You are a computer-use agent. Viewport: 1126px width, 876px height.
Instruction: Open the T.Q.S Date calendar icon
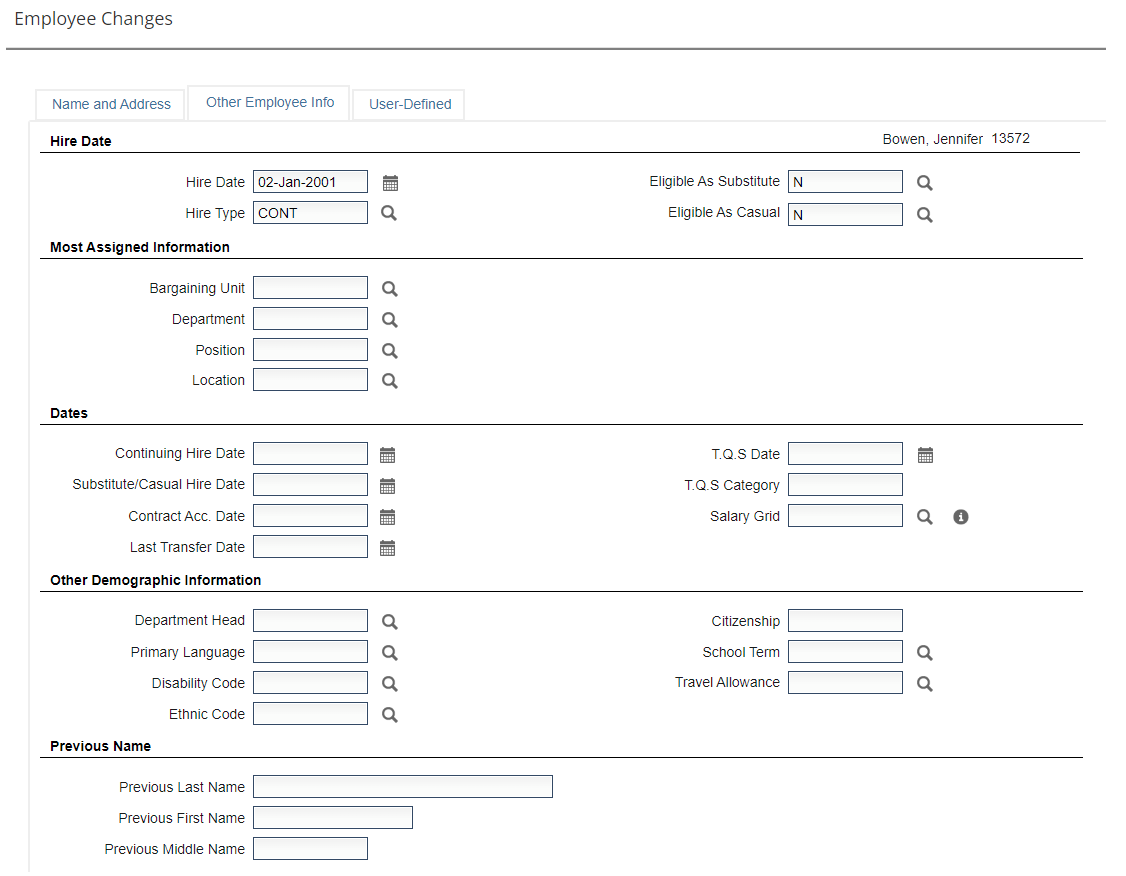click(925, 455)
